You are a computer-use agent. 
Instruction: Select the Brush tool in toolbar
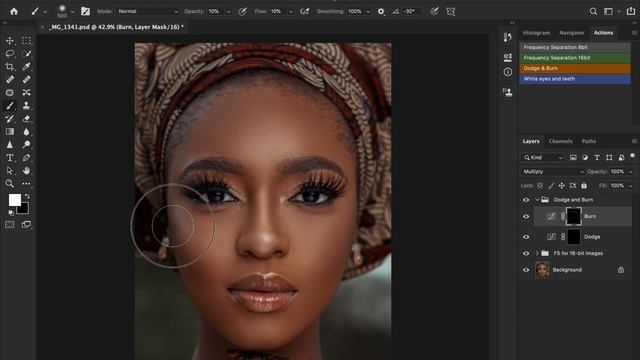pyautogui.click(x=10, y=106)
